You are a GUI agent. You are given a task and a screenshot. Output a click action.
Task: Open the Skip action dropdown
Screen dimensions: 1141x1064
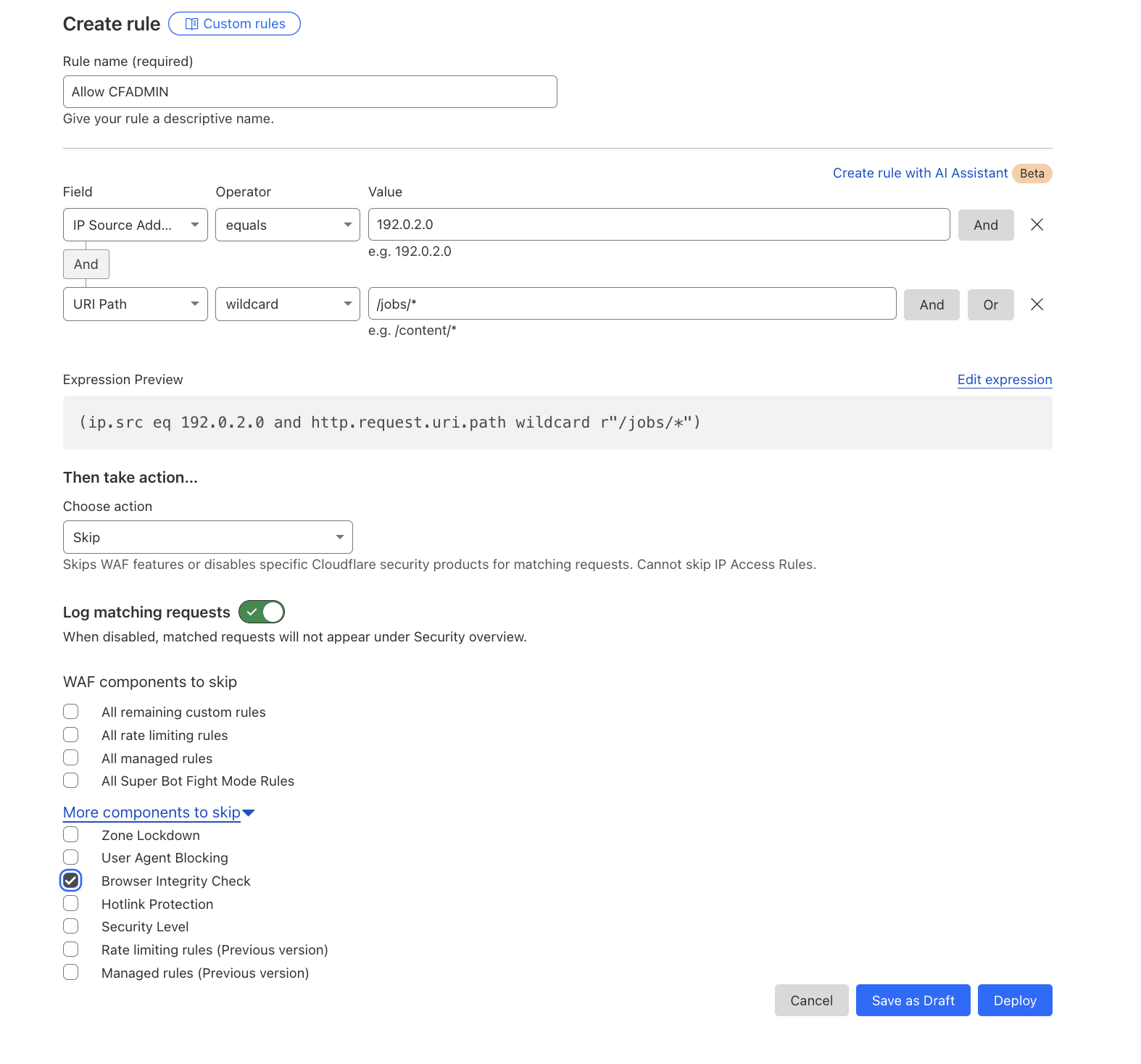pos(208,537)
